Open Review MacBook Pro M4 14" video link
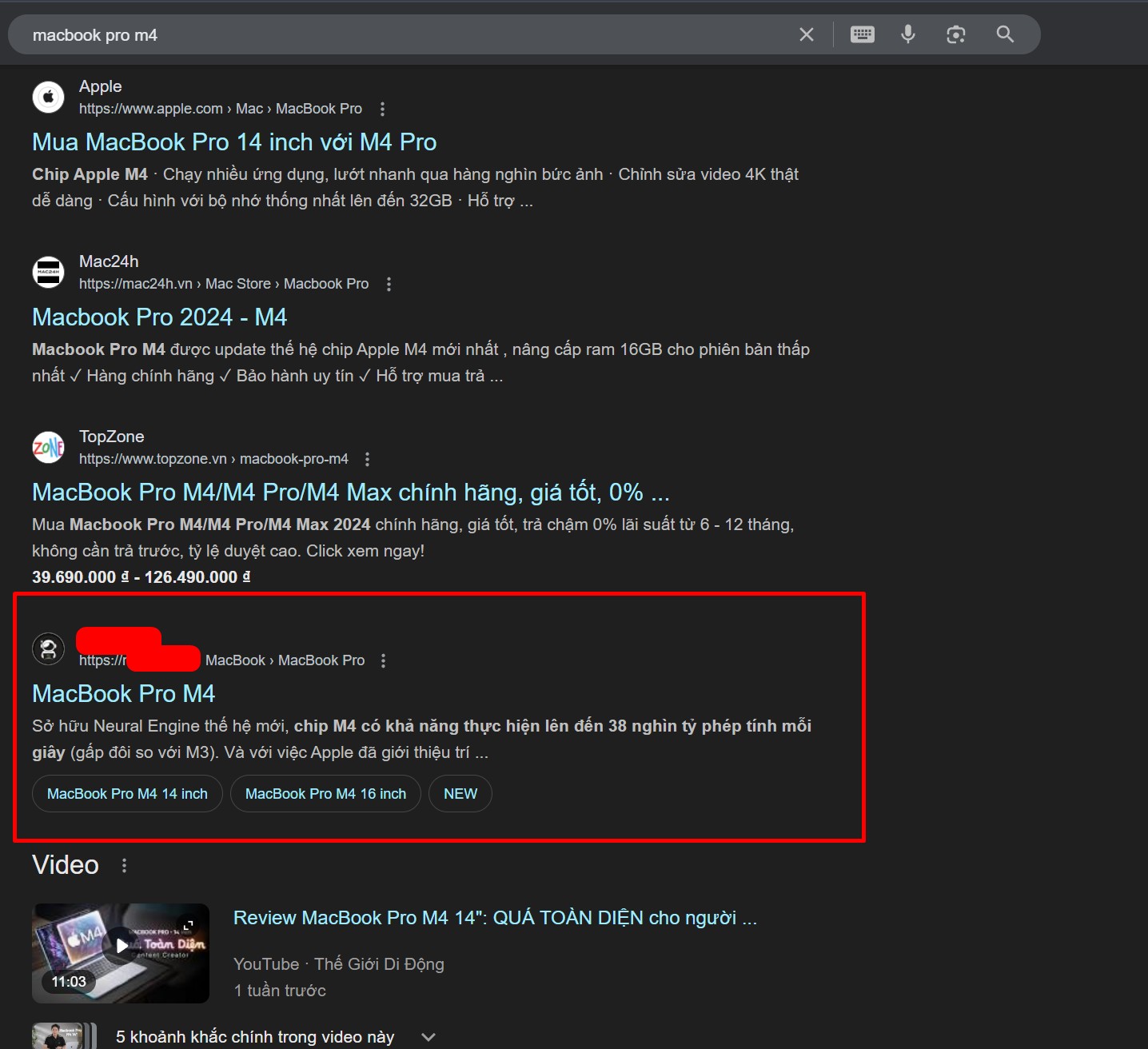This screenshot has width=1148, height=1049. click(x=495, y=918)
